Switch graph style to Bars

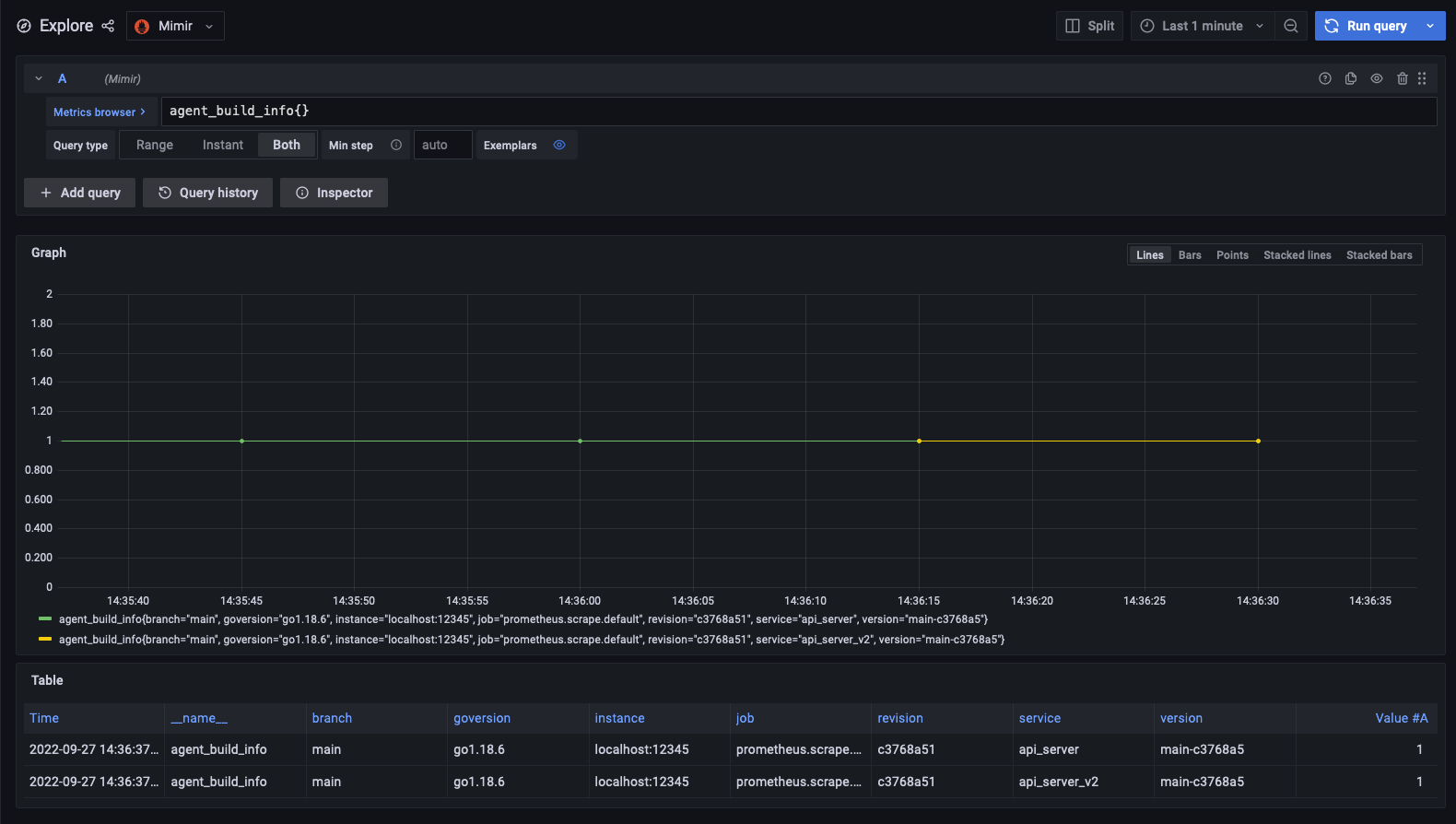pos(1190,255)
